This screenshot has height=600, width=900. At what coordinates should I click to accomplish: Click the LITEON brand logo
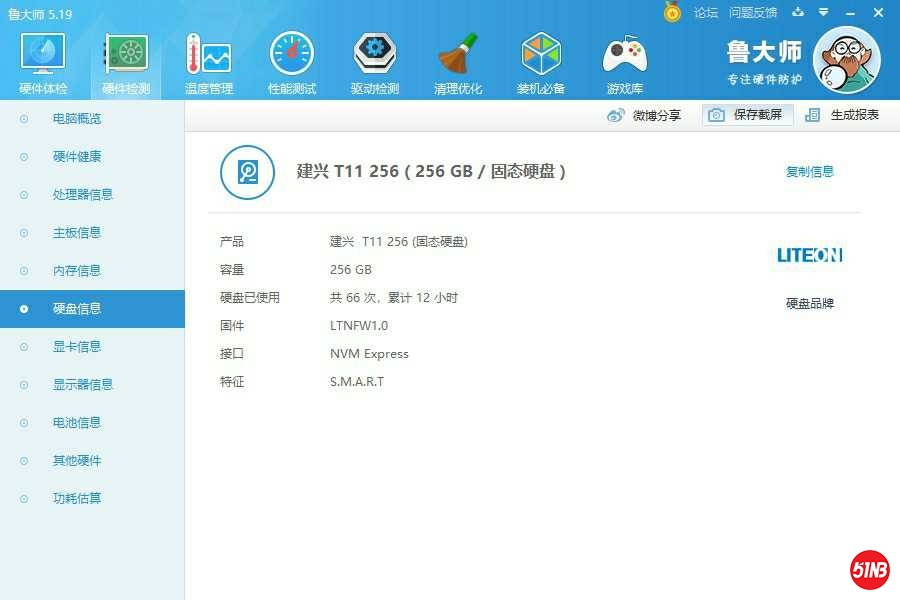pyautogui.click(x=810, y=254)
